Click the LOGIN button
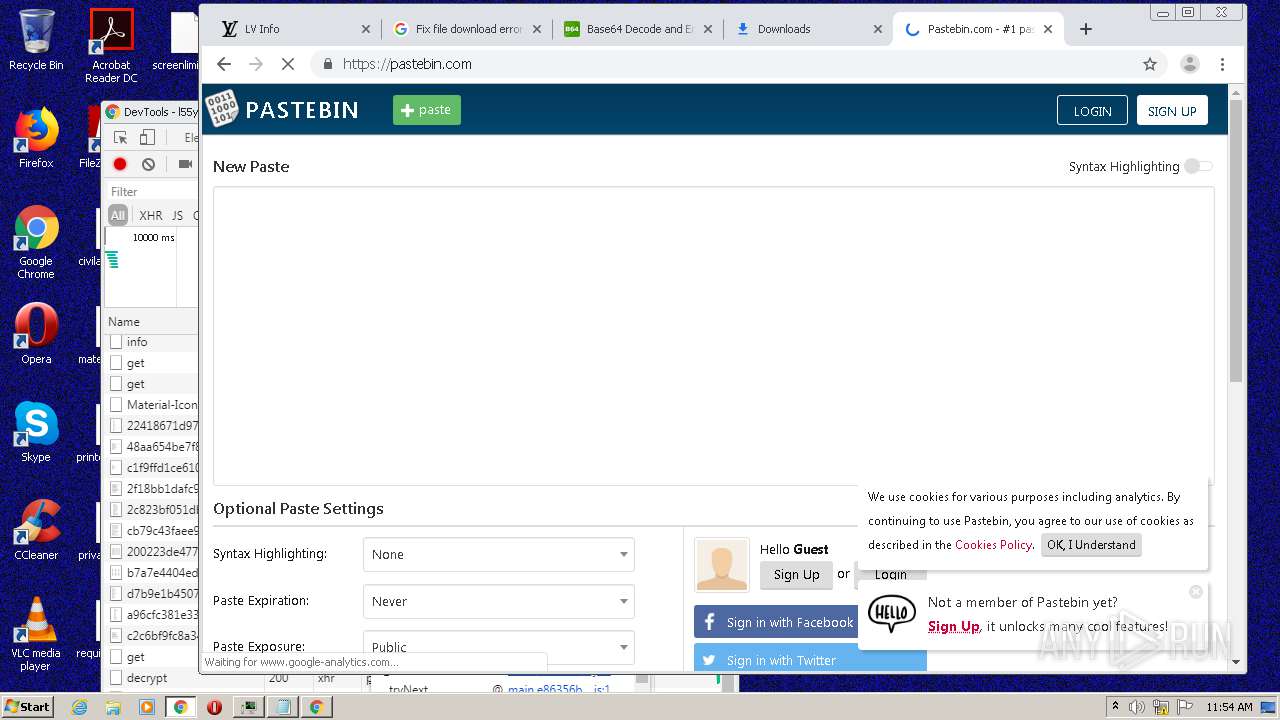 [x=1092, y=111]
